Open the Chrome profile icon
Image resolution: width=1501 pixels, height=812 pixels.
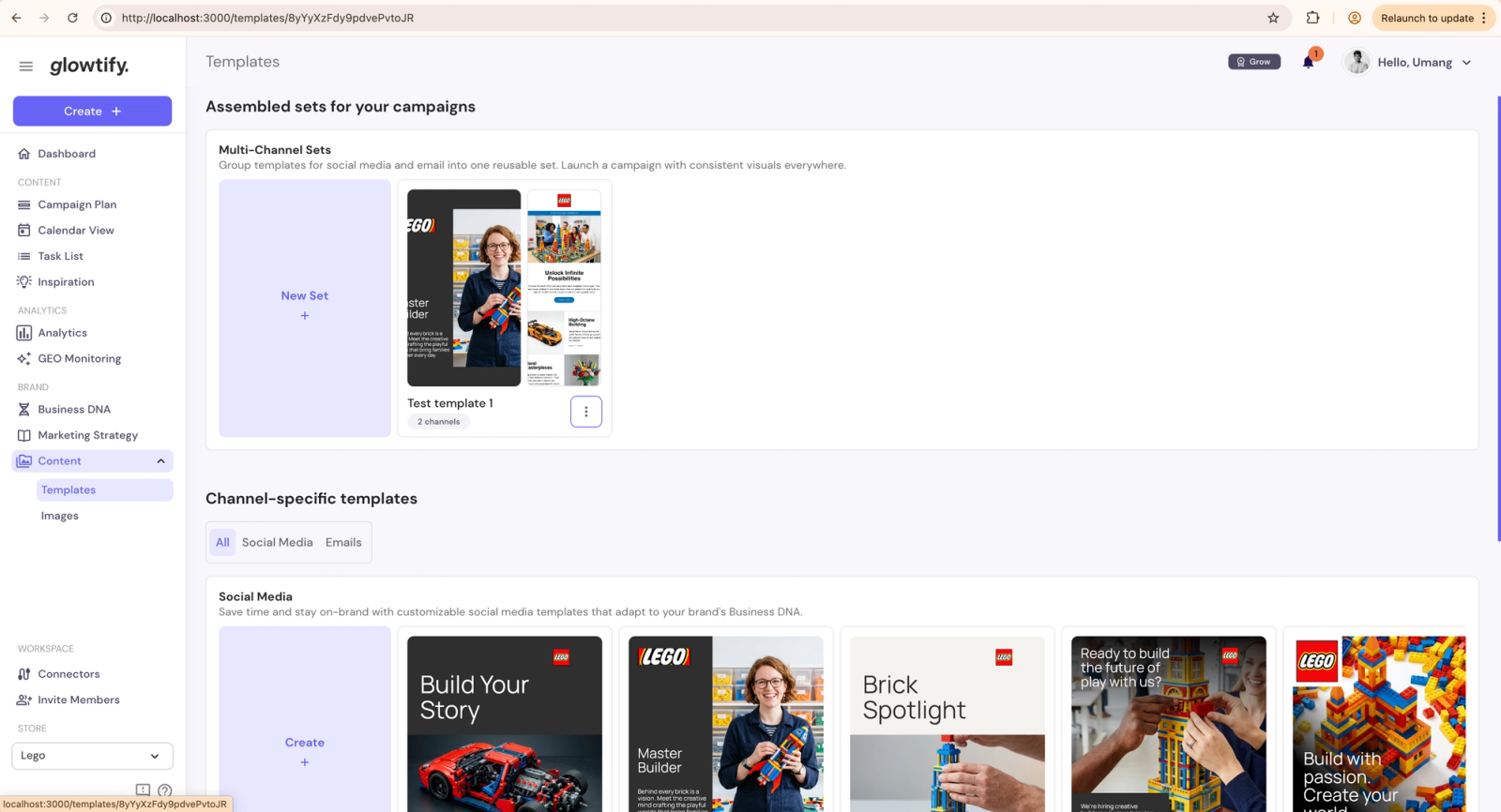point(1355,18)
